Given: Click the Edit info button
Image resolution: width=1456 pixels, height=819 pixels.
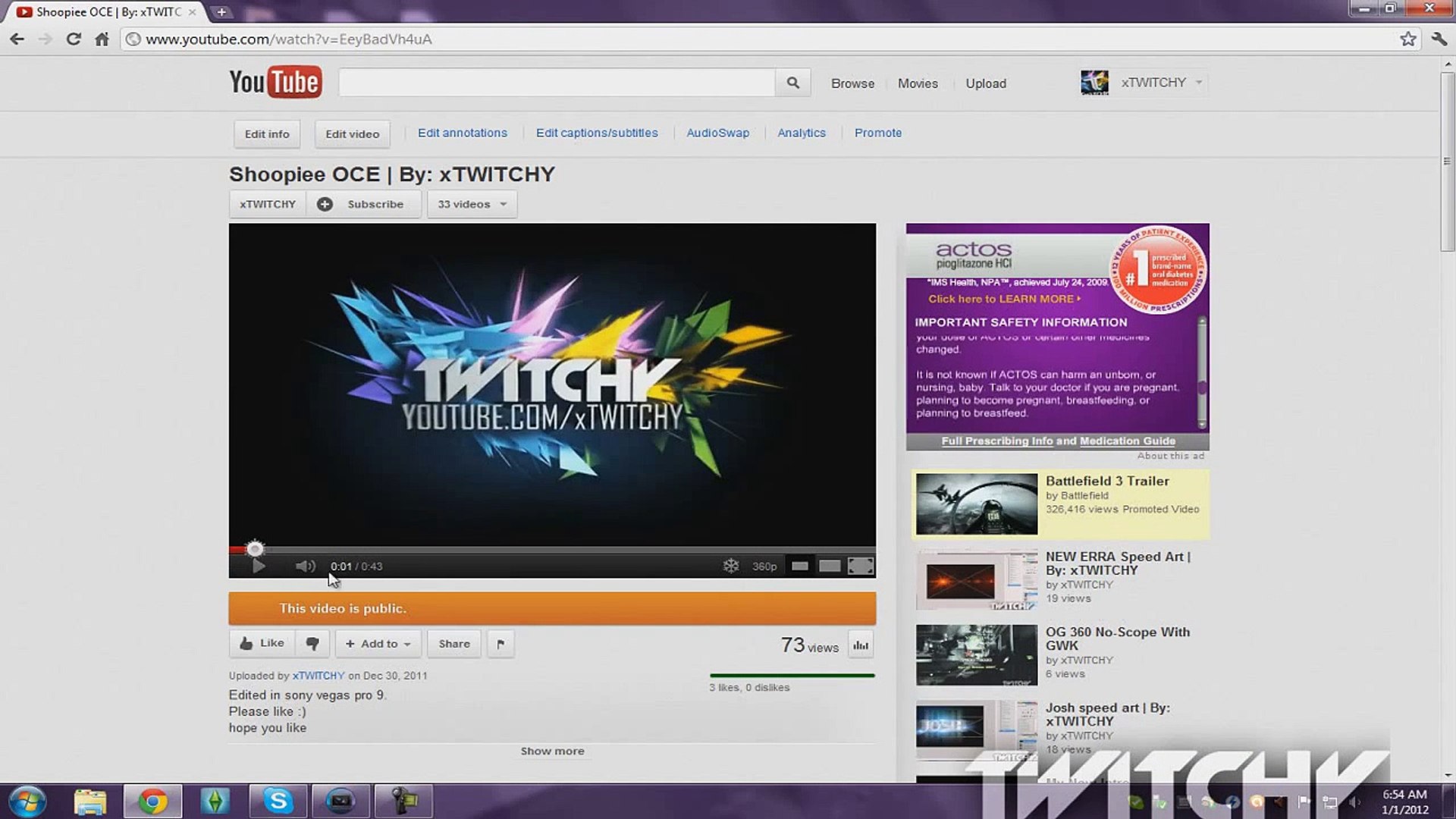Looking at the screenshot, I should pos(267,134).
